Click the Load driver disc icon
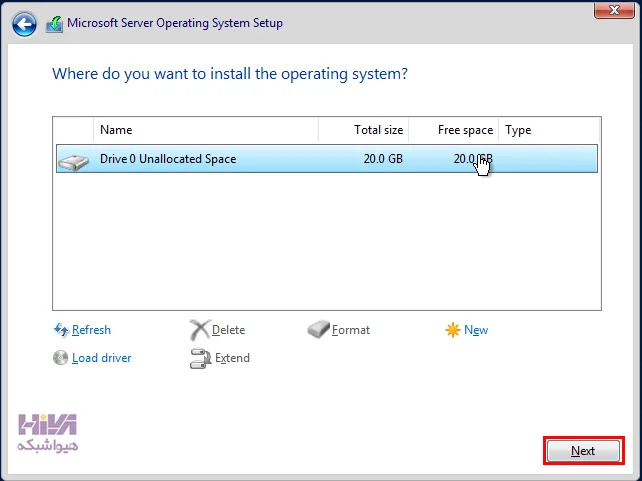Viewport: 642px width, 481px height. [60, 357]
